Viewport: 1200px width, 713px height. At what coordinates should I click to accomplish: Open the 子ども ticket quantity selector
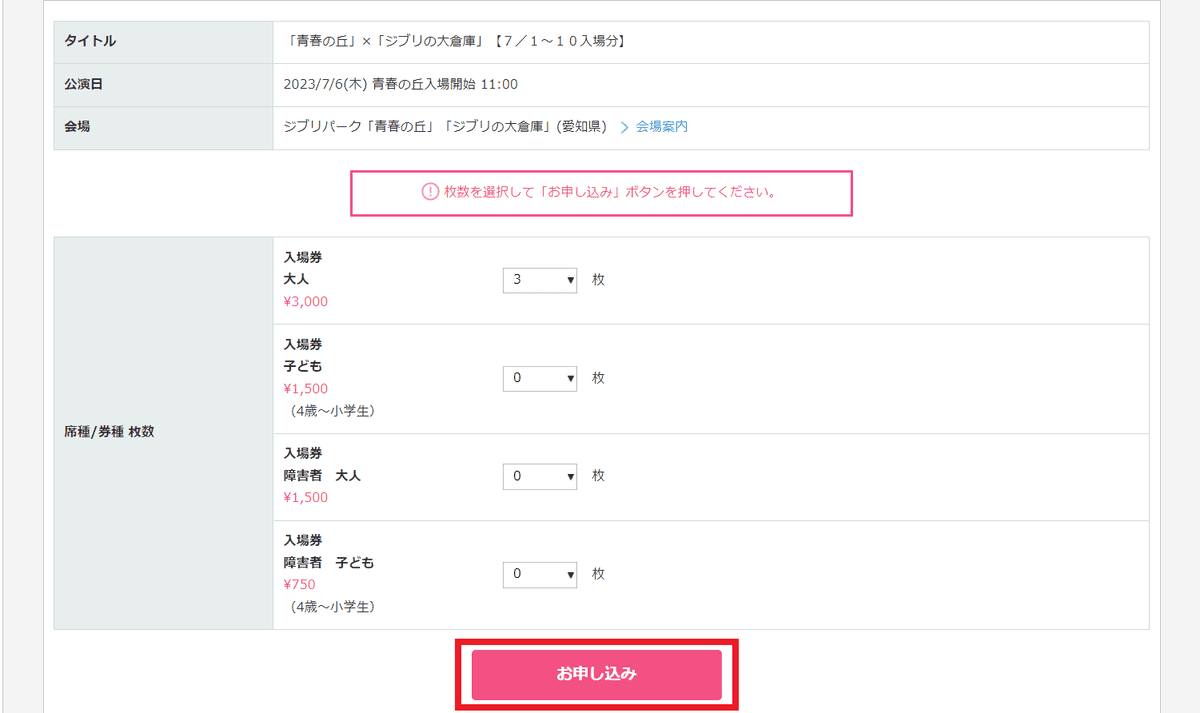click(x=539, y=378)
